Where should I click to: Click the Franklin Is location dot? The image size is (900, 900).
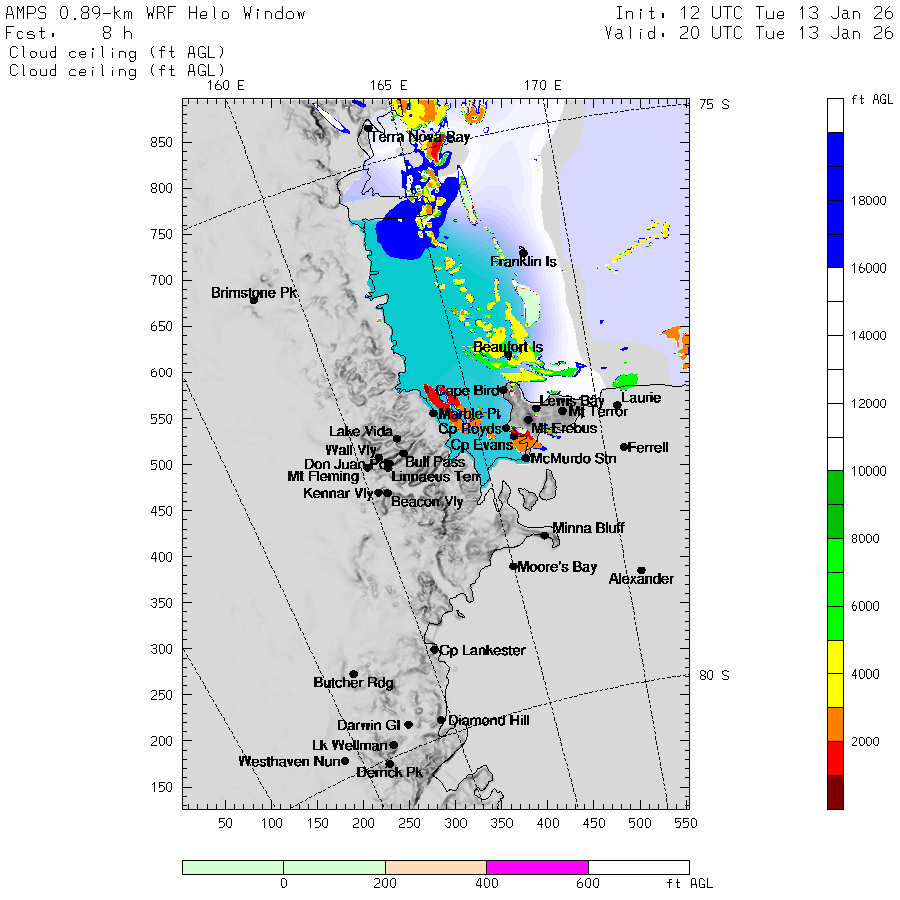tap(523, 253)
